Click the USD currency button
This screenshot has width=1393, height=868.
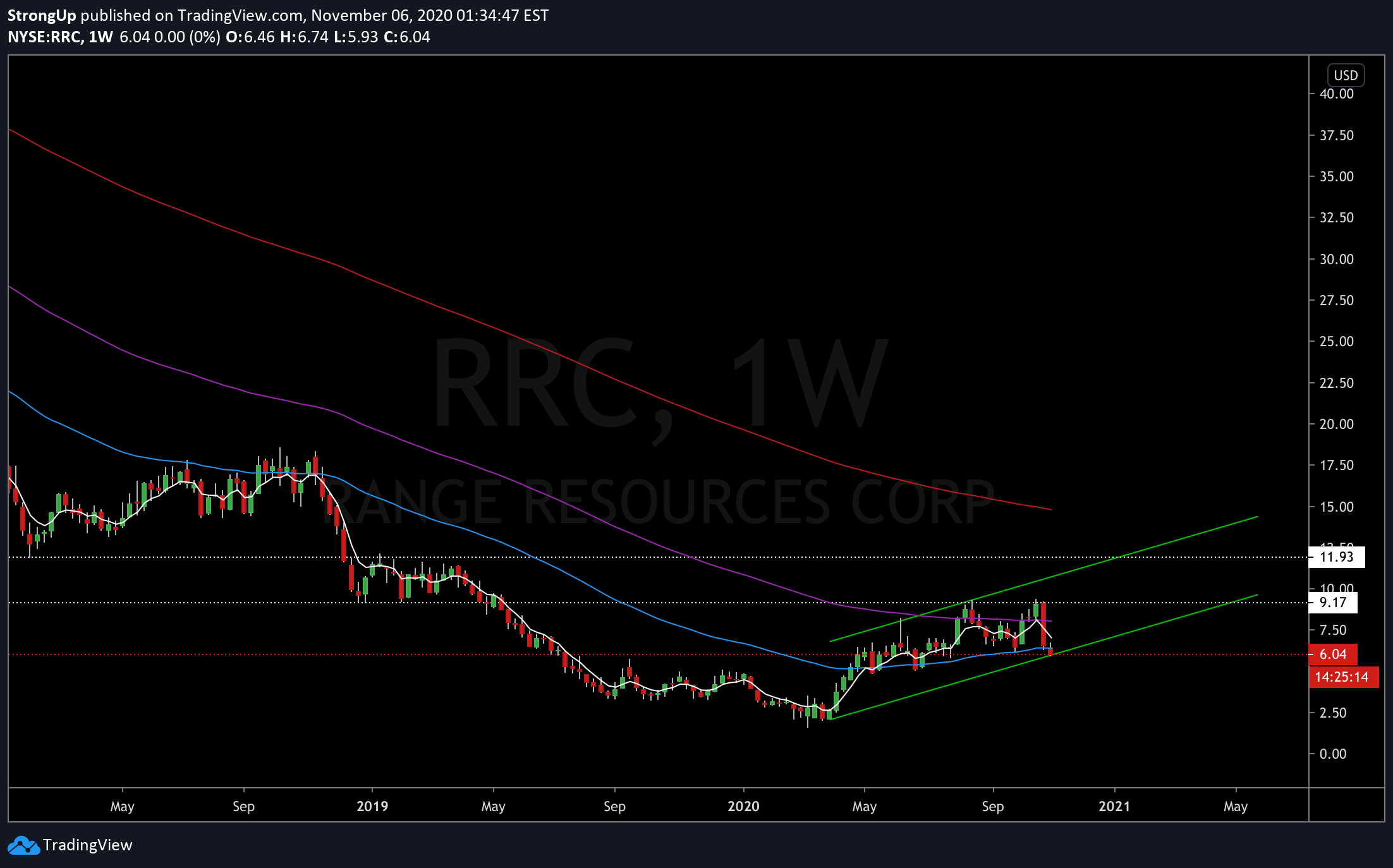[x=1346, y=75]
